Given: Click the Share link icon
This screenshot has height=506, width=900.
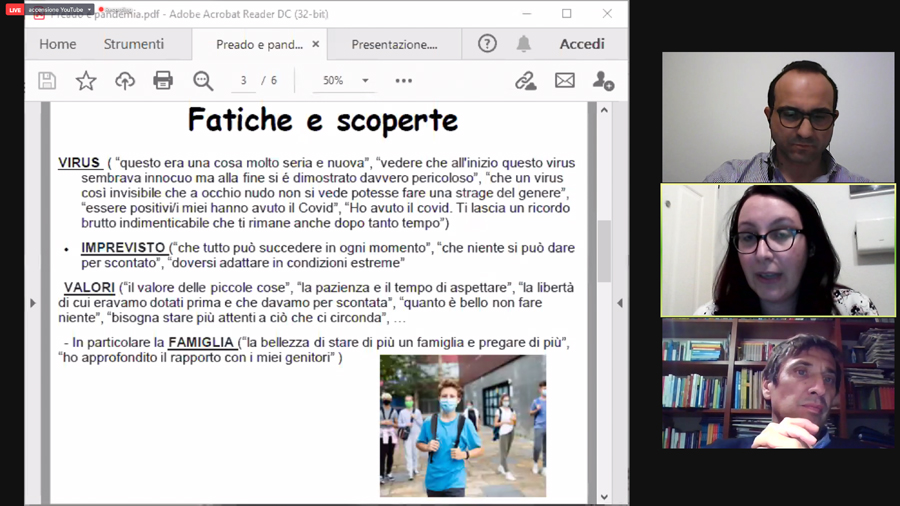Looking at the screenshot, I should pyautogui.click(x=525, y=81).
